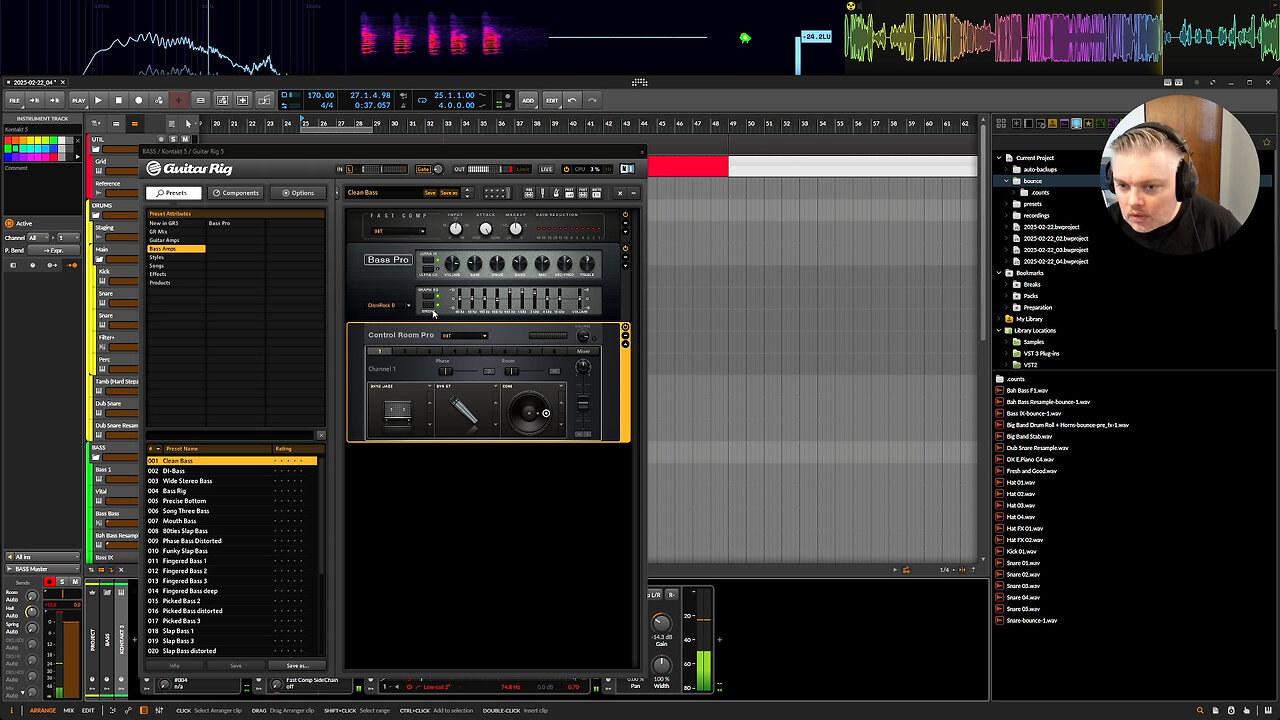Switch to MIX view in footer
The image size is (1280, 720).
(69, 711)
